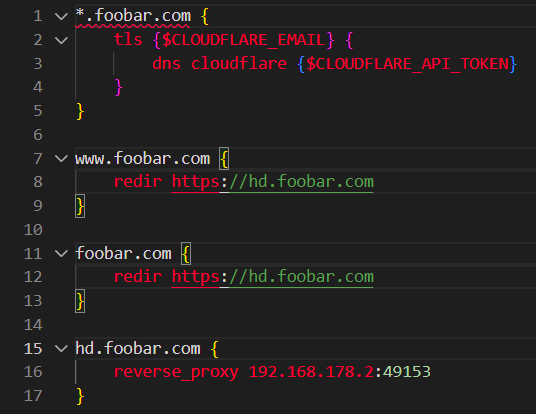Click the closing brace on line 17
The height and width of the screenshot is (414, 536).
pos(80,396)
